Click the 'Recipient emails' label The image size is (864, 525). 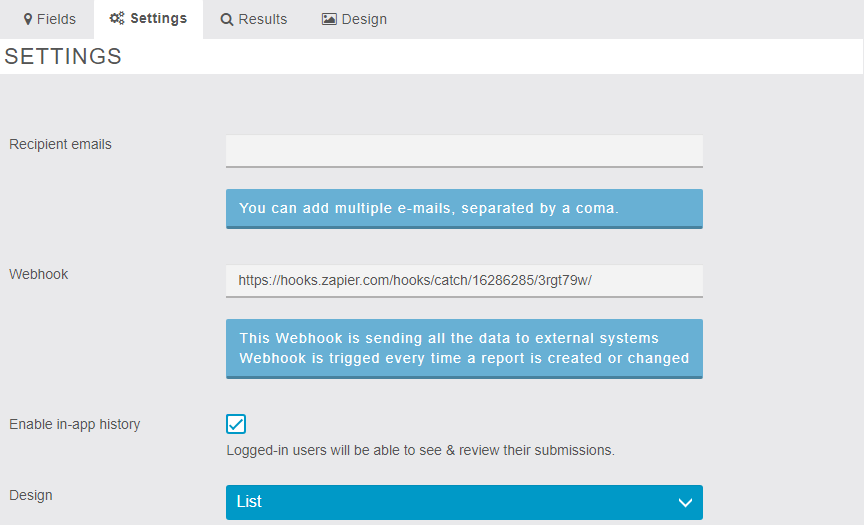(x=61, y=144)
